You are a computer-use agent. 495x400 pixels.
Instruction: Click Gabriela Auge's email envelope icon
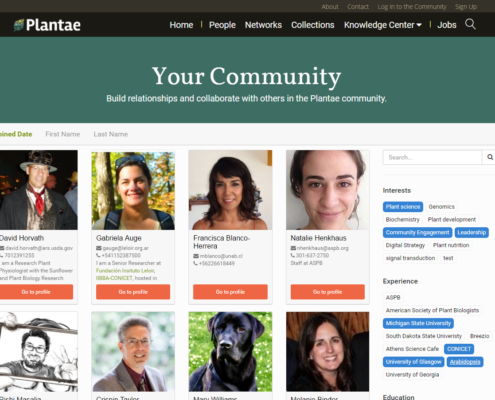click(99, 248)
